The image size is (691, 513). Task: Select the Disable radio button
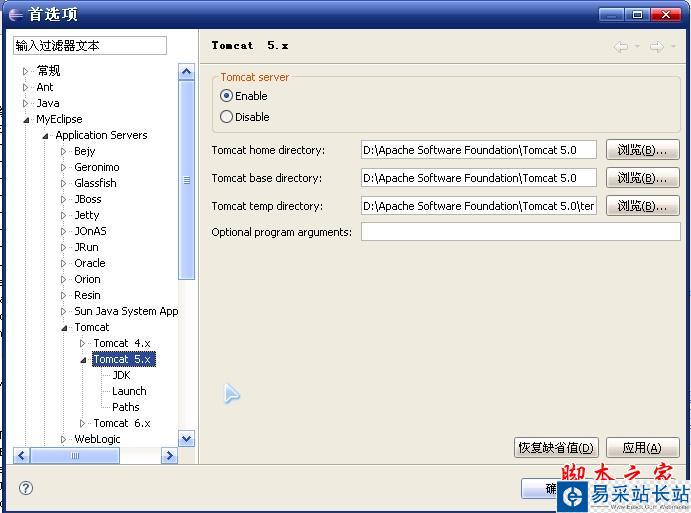[x=227, y=117]
